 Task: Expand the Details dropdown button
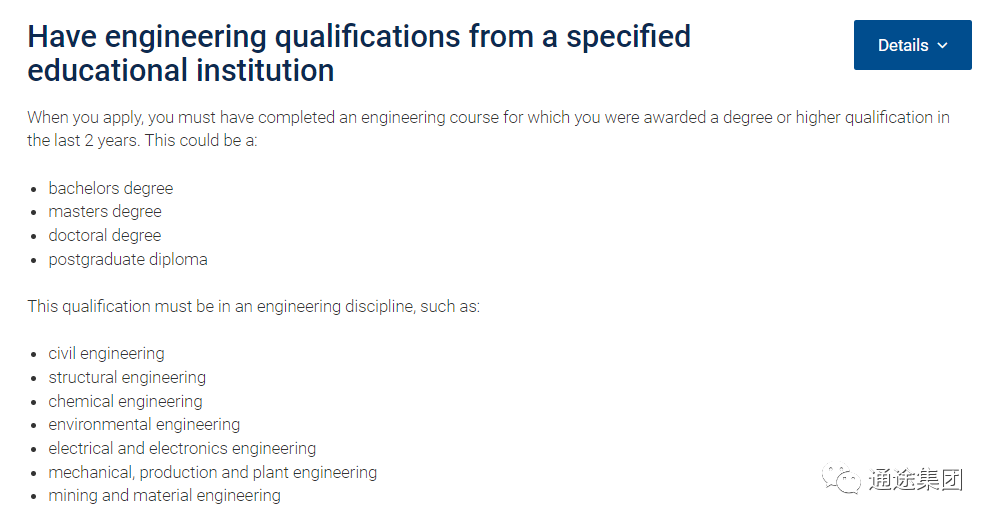912,45
